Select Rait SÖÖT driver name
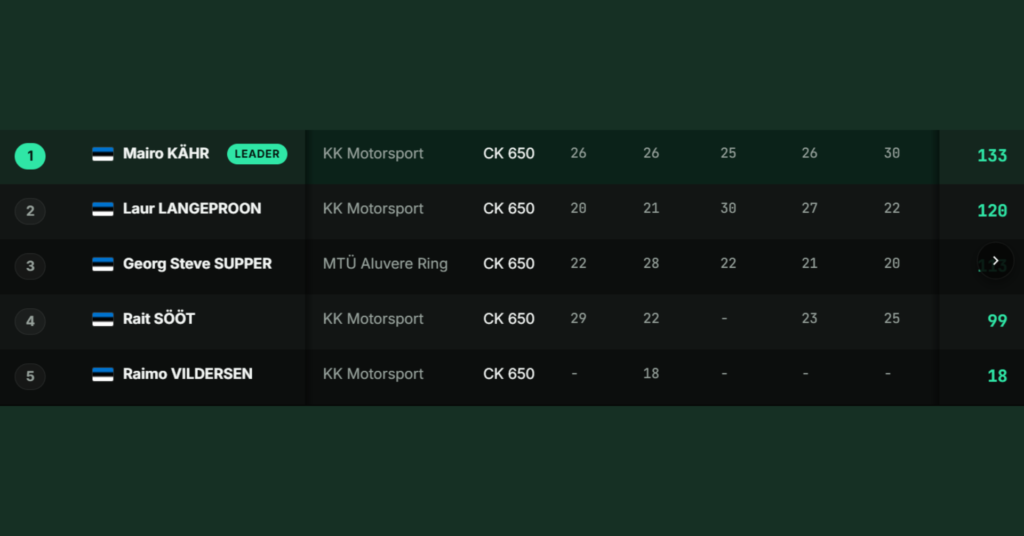The height and width of the screenshot is (536, 1024). point(159,319)
